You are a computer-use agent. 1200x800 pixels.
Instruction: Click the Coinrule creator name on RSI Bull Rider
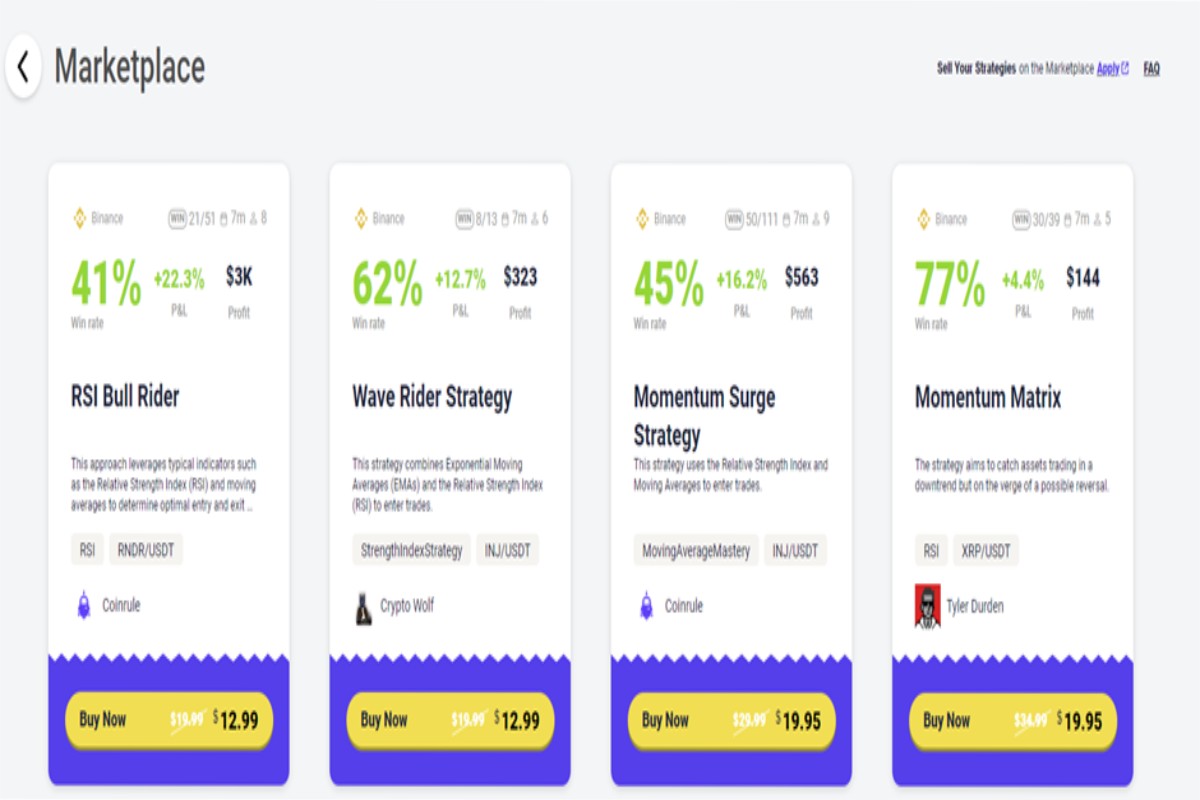120,605
